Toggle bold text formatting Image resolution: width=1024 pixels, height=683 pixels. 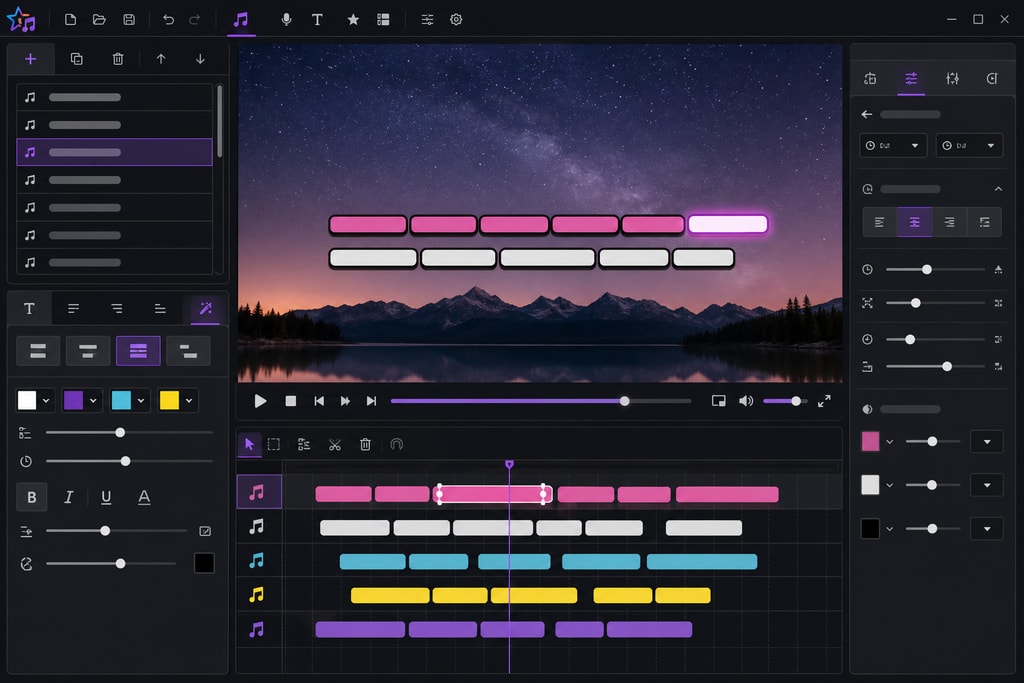[x=31, y=498]
